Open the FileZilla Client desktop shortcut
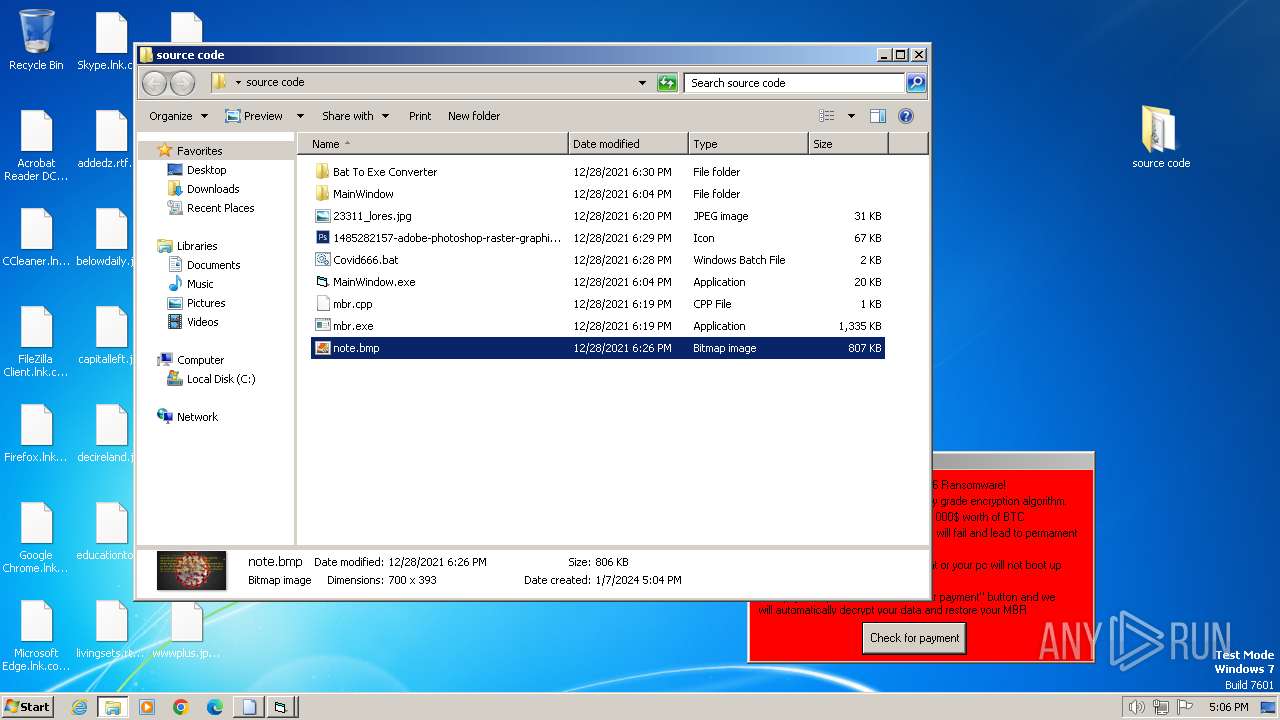Viewport: 1280px width, 720px height. tap(36, 341)
